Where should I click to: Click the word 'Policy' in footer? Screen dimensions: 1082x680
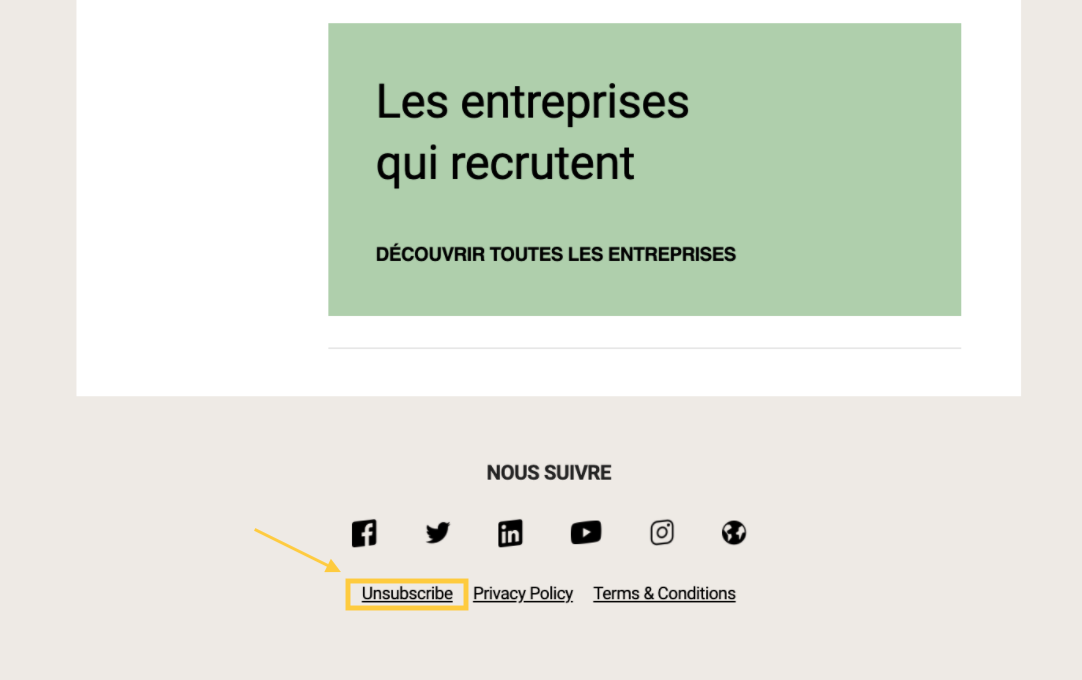[551, 594]
